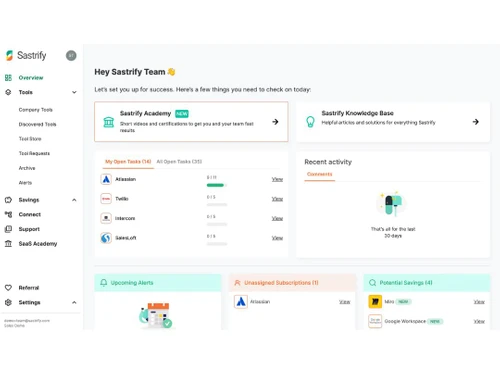Open Alerts submenu item

(25, 183)
